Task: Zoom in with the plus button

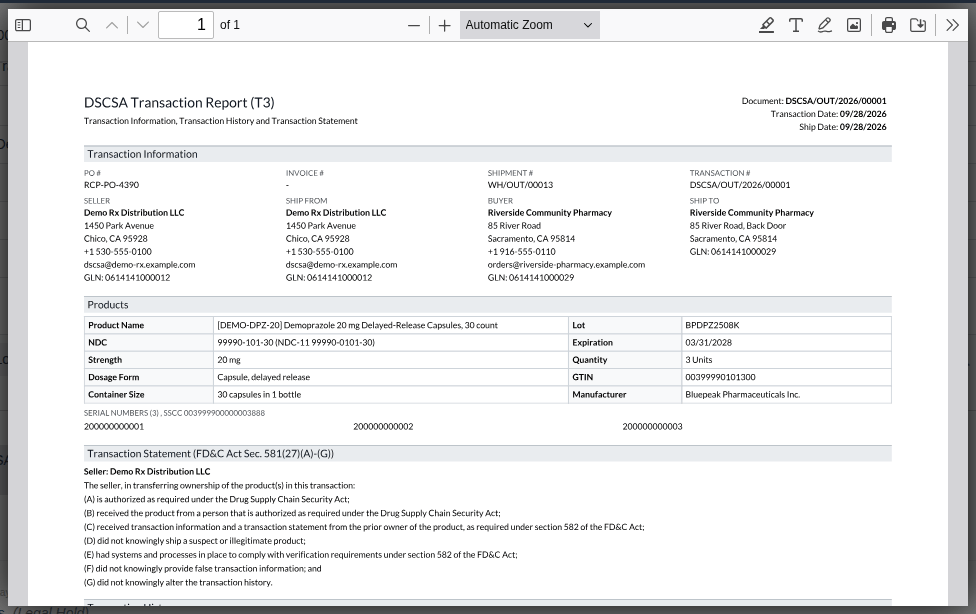Action: point(444,26)
